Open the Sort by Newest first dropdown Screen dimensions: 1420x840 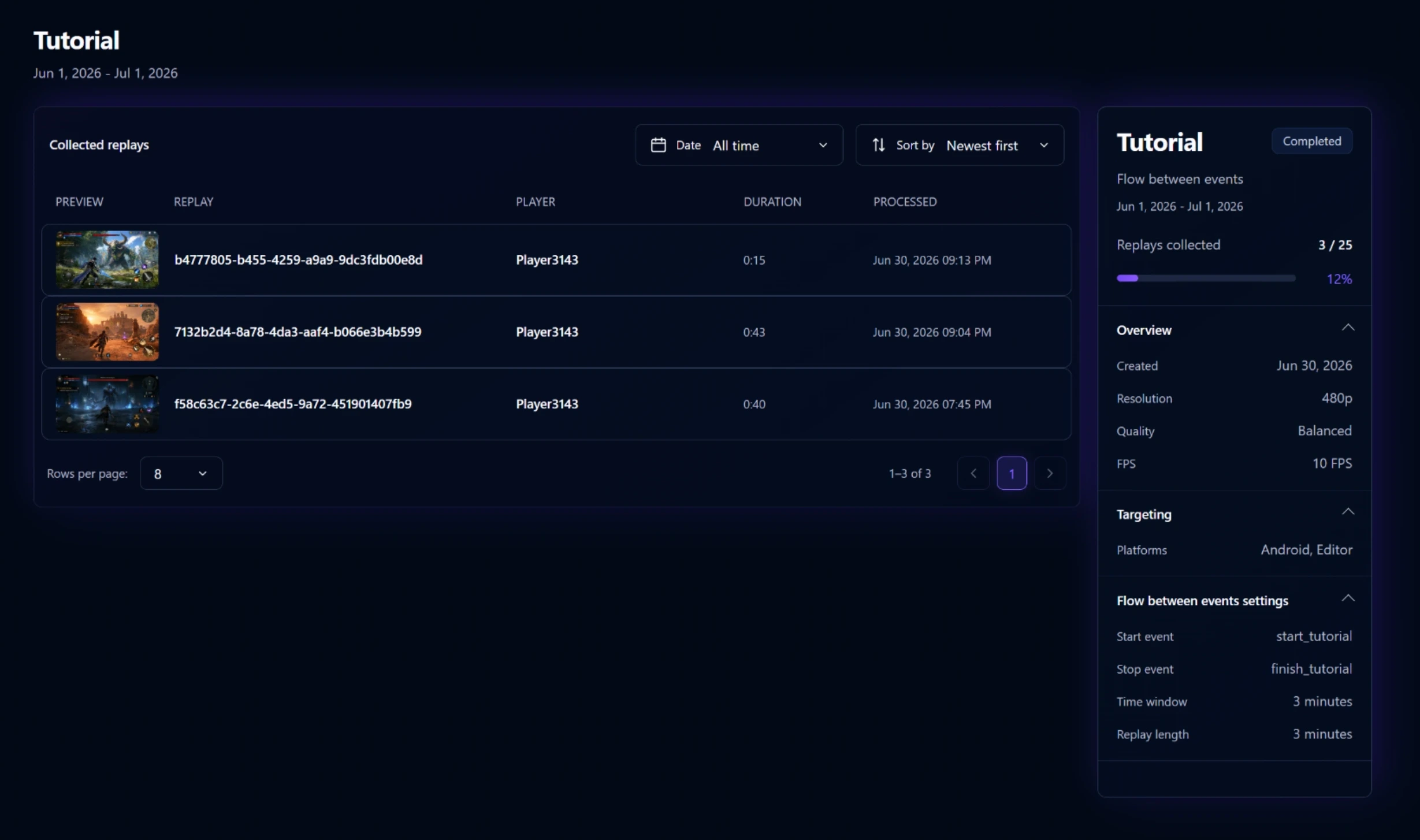coord(960,145)
